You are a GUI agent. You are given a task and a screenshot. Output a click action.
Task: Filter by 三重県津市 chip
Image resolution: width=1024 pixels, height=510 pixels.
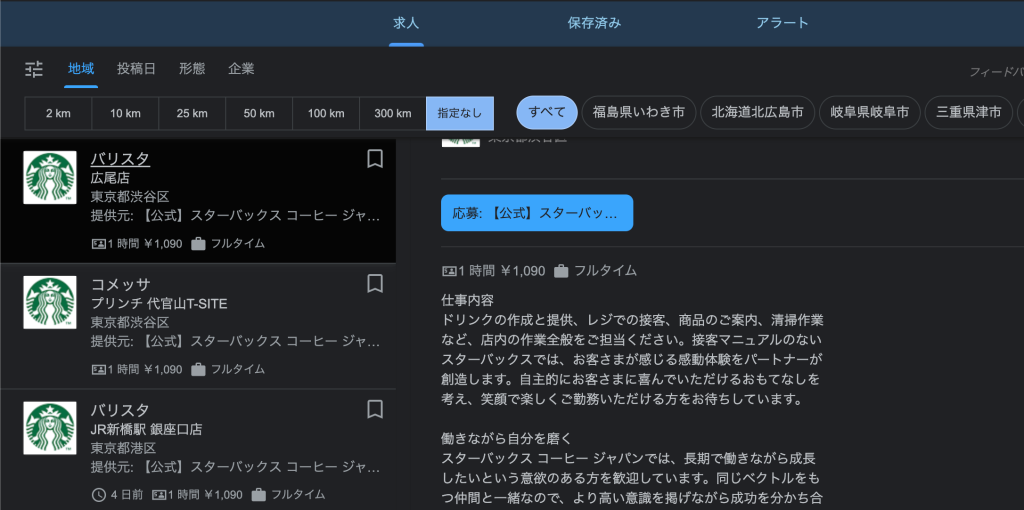pyautogui.click(x=968, y=112)
